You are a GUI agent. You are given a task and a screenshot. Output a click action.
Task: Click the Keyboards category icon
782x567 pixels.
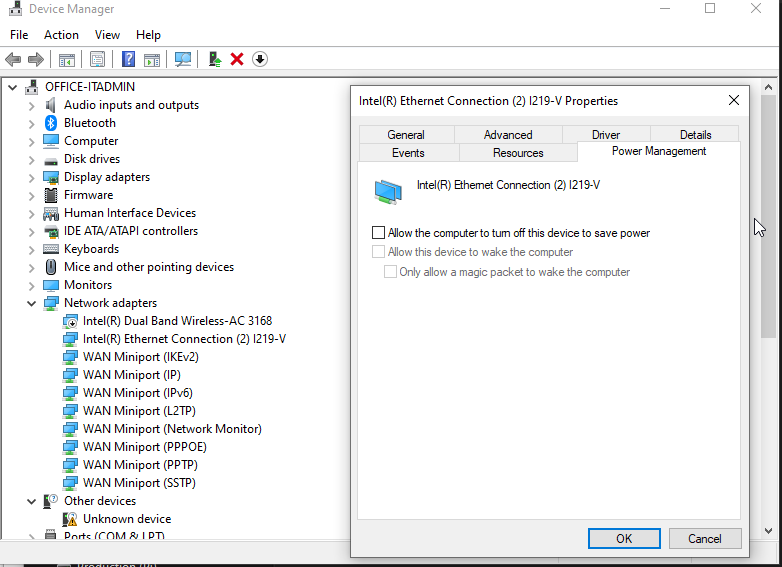[x=51, y=249]
